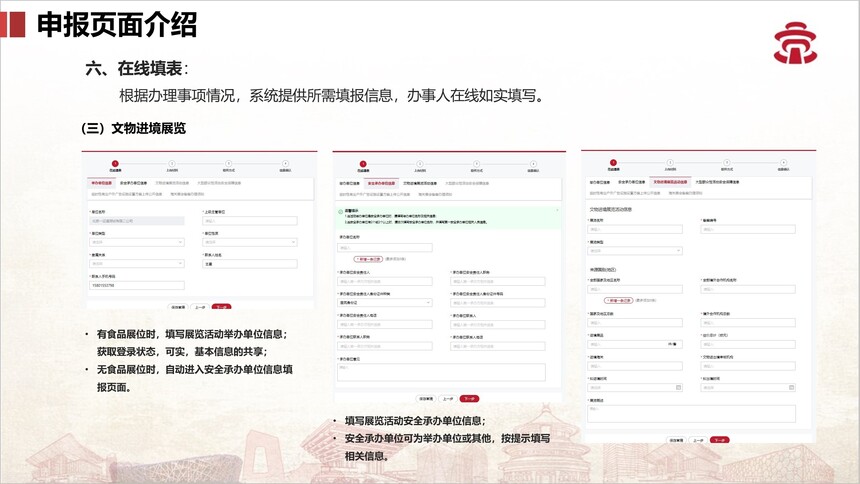The image size is (860, 484).
Task: Open third tab 文物进境展览 in middle form
Action: click(x=420, y=183)
